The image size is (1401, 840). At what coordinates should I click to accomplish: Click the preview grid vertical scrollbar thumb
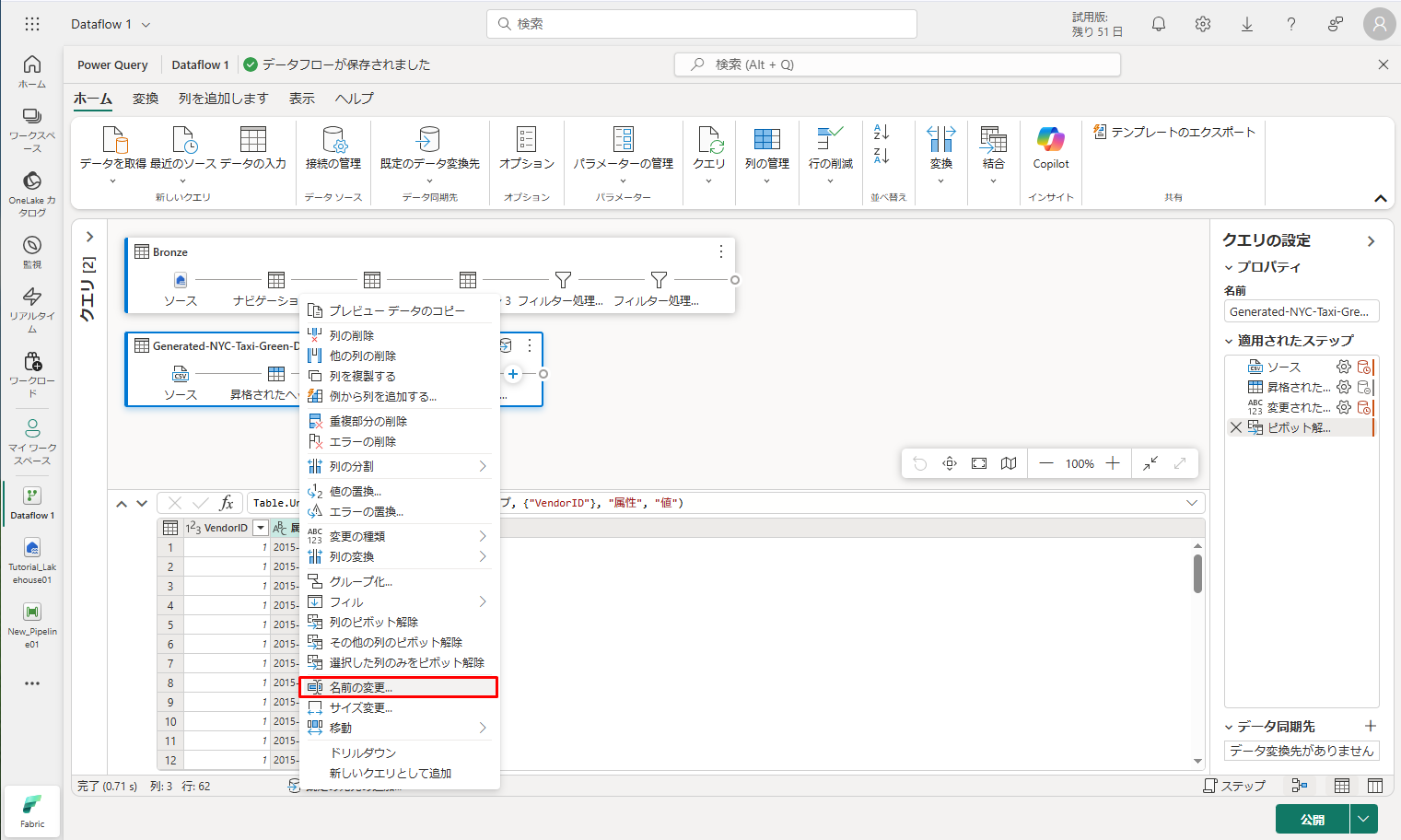[1197, 573]
